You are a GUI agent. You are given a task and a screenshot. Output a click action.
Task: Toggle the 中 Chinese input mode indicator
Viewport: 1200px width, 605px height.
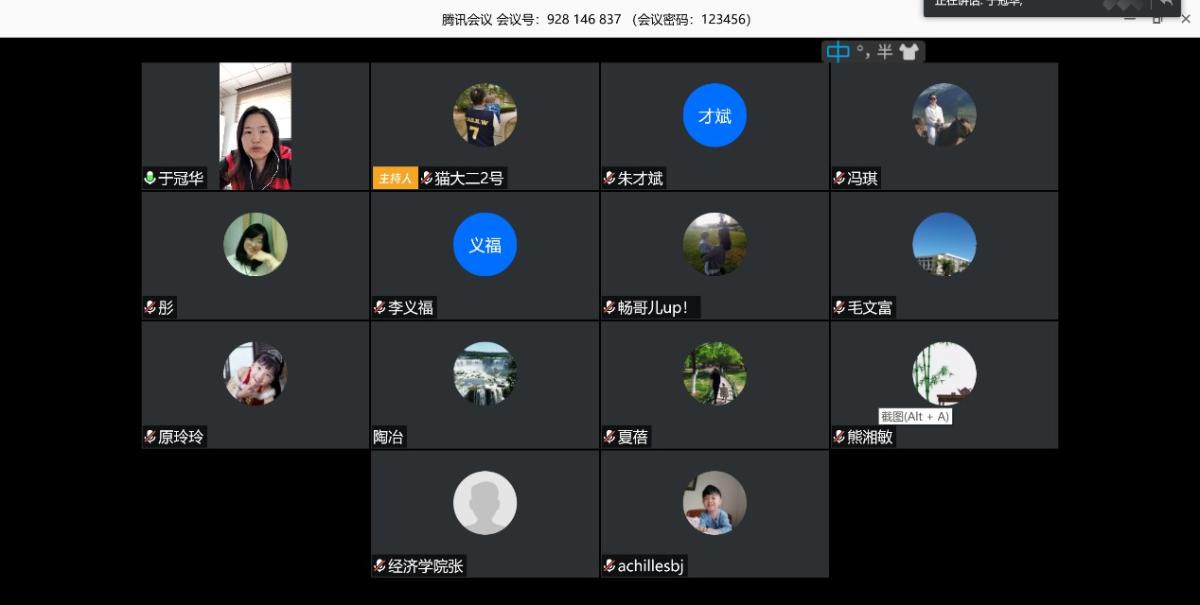[x=838, y=52]
